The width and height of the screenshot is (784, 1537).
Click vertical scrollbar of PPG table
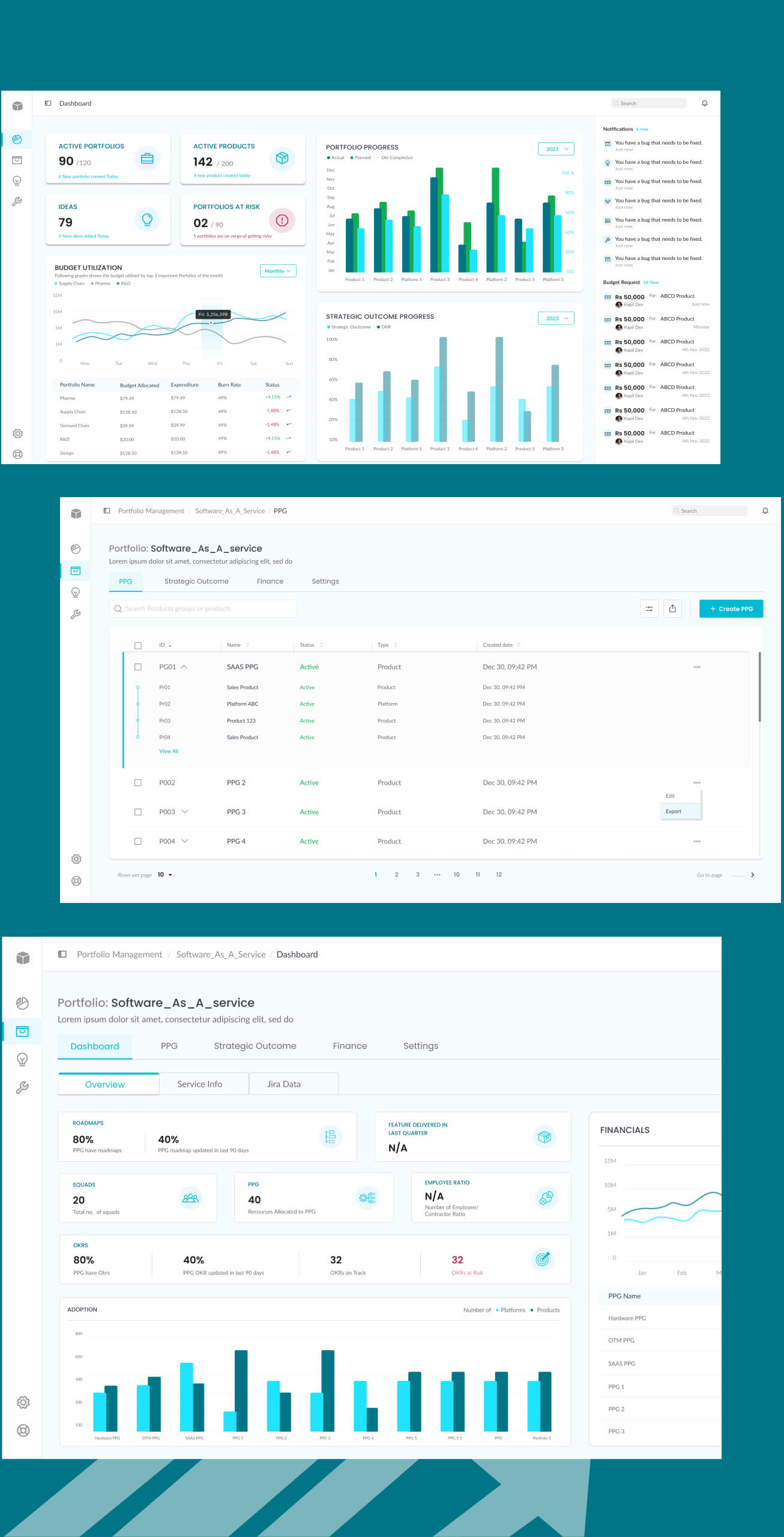(x=759, y=686)
